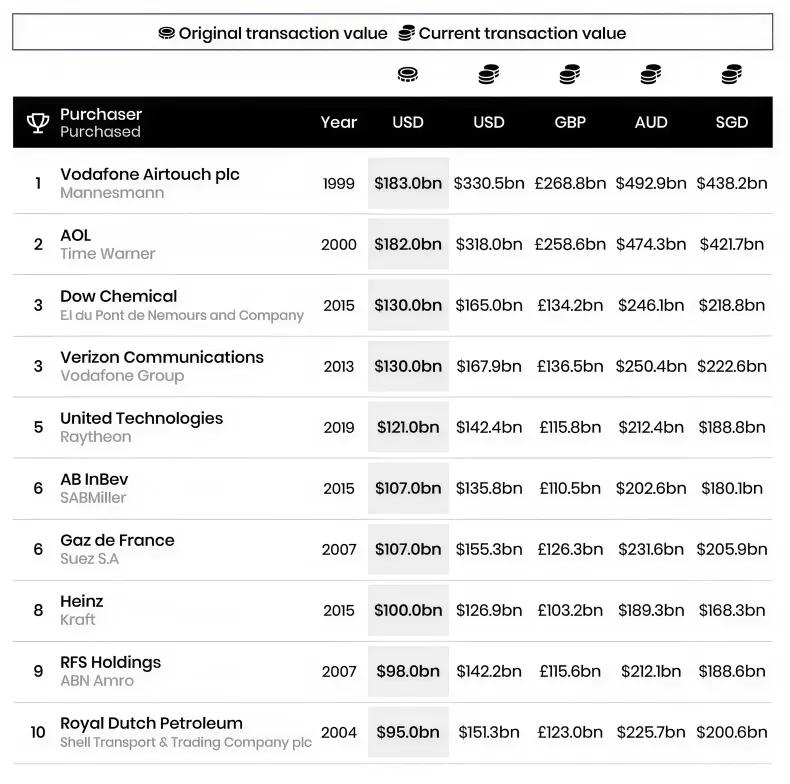Screen dimensions: 790x784
Task: Select Heinz's £103.2bn GBP value
Action: [x=570, y=611]
